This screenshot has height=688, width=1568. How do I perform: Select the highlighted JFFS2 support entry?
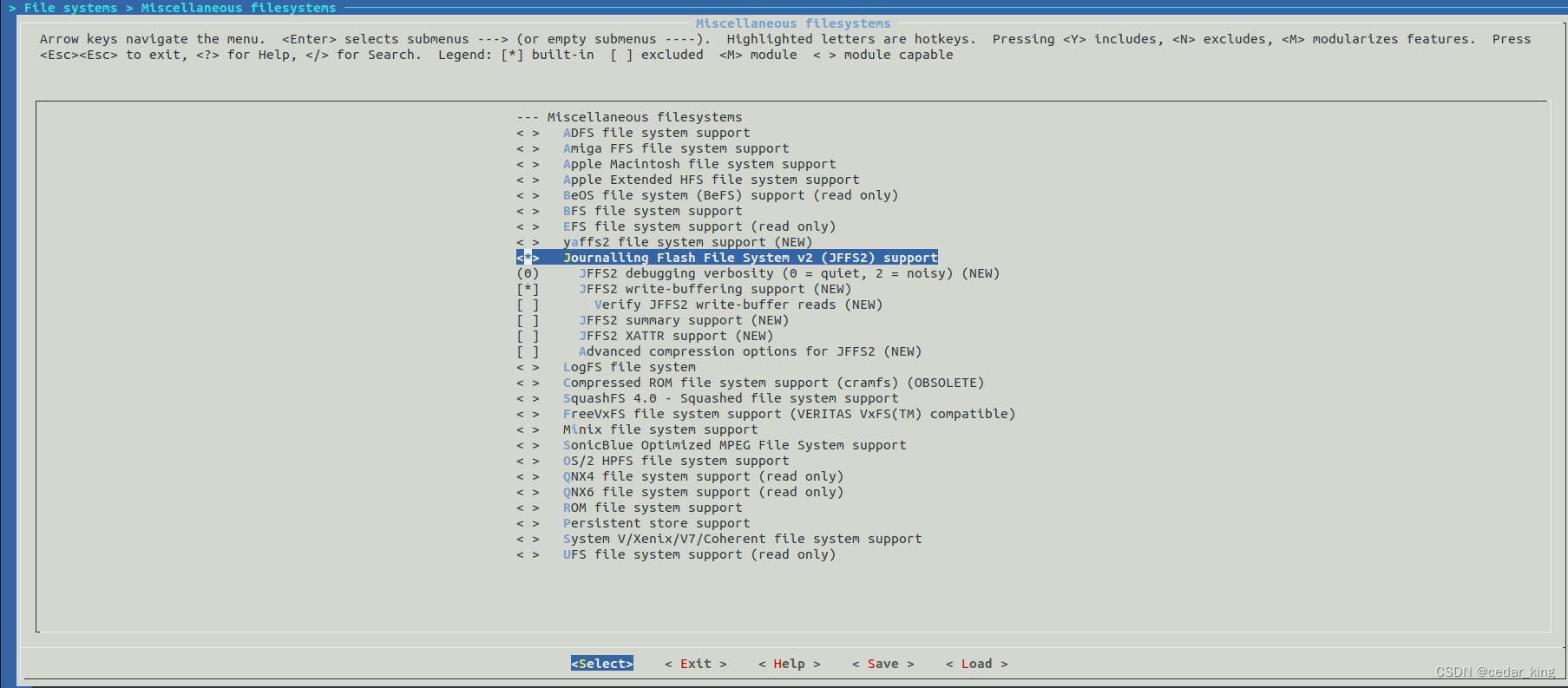(x=727, y=258)
